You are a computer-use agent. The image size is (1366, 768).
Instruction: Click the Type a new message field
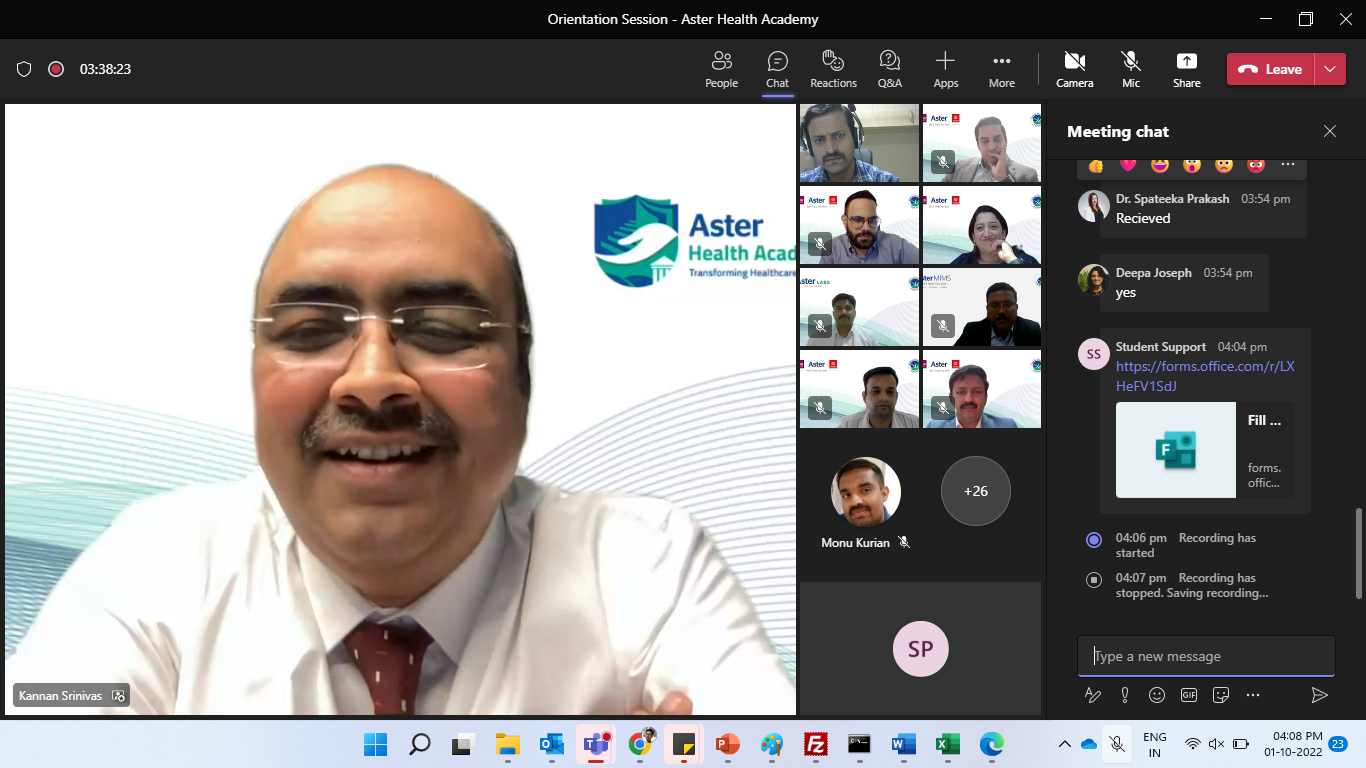pos(1206,656)
